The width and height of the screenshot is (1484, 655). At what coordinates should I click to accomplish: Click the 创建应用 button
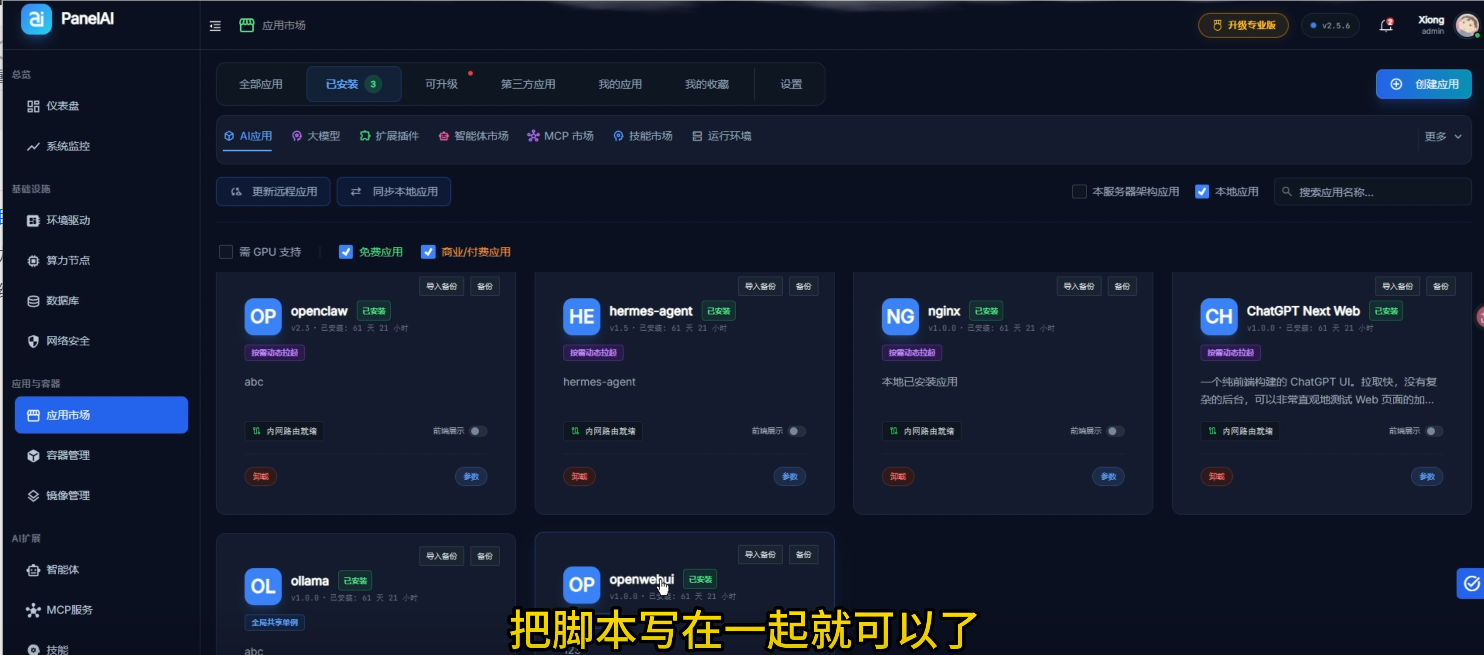[x=1424, y=84]
